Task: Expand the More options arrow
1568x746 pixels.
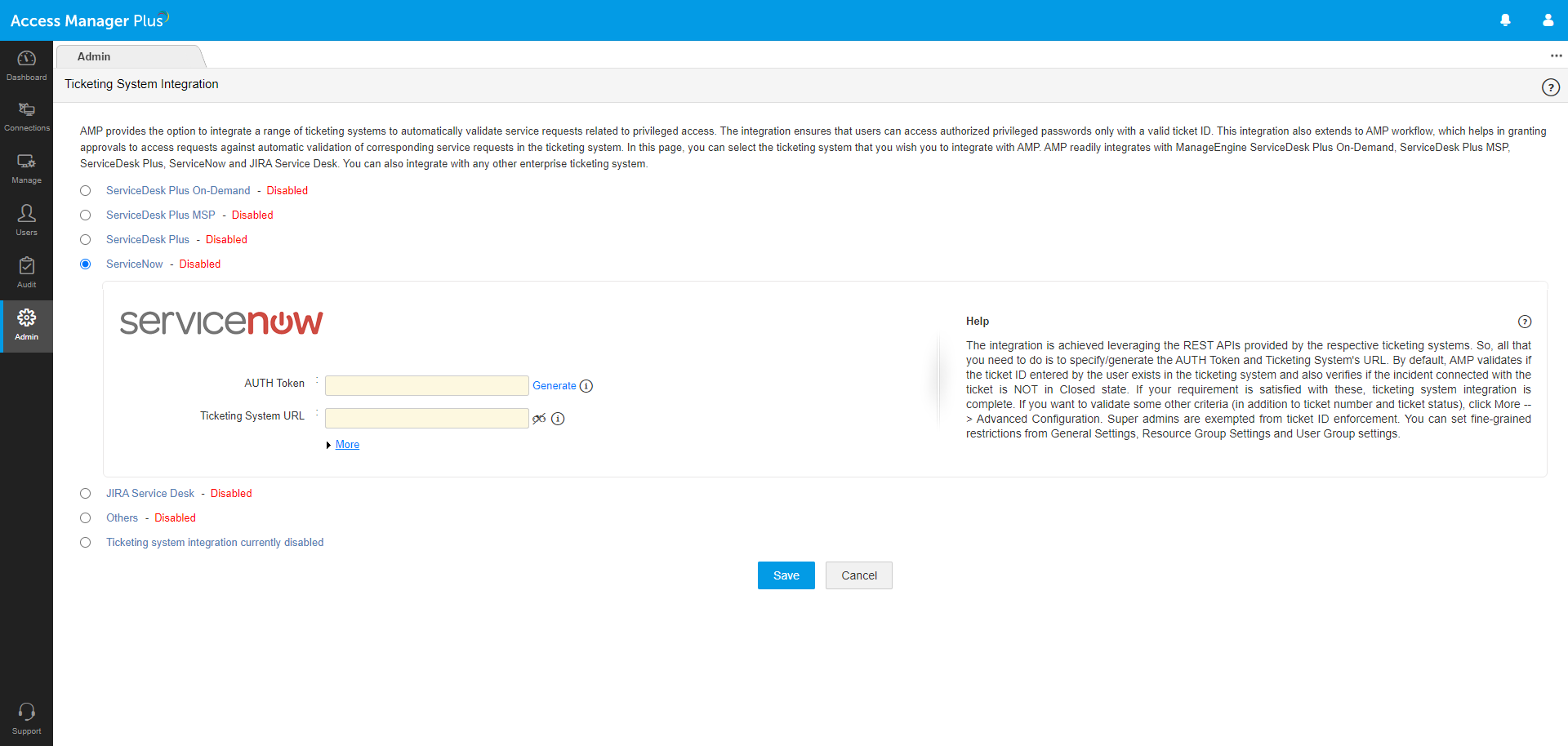Action: (328, 446)
